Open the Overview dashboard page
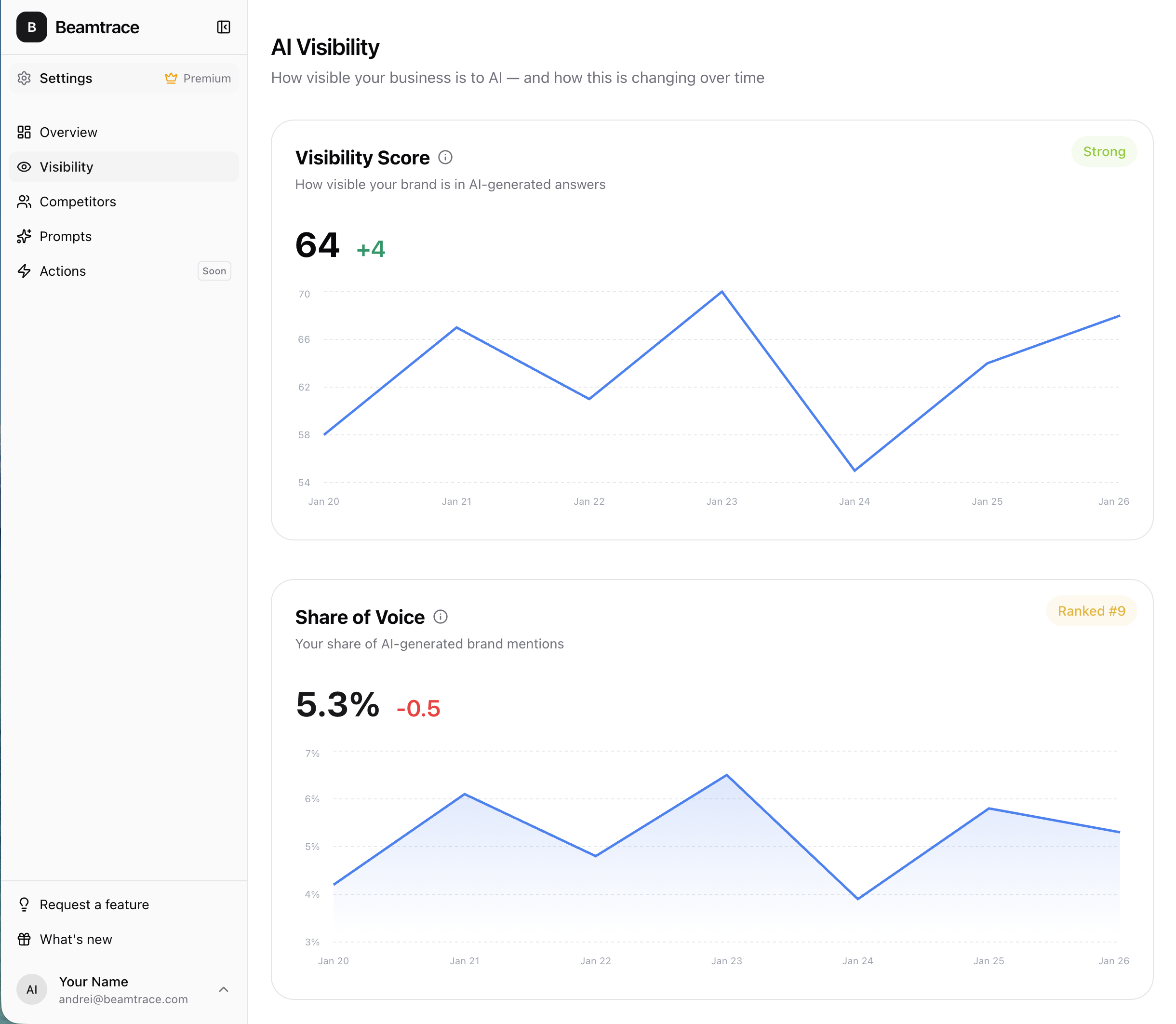This screenshot has height=1024, width=1176. 68,133
